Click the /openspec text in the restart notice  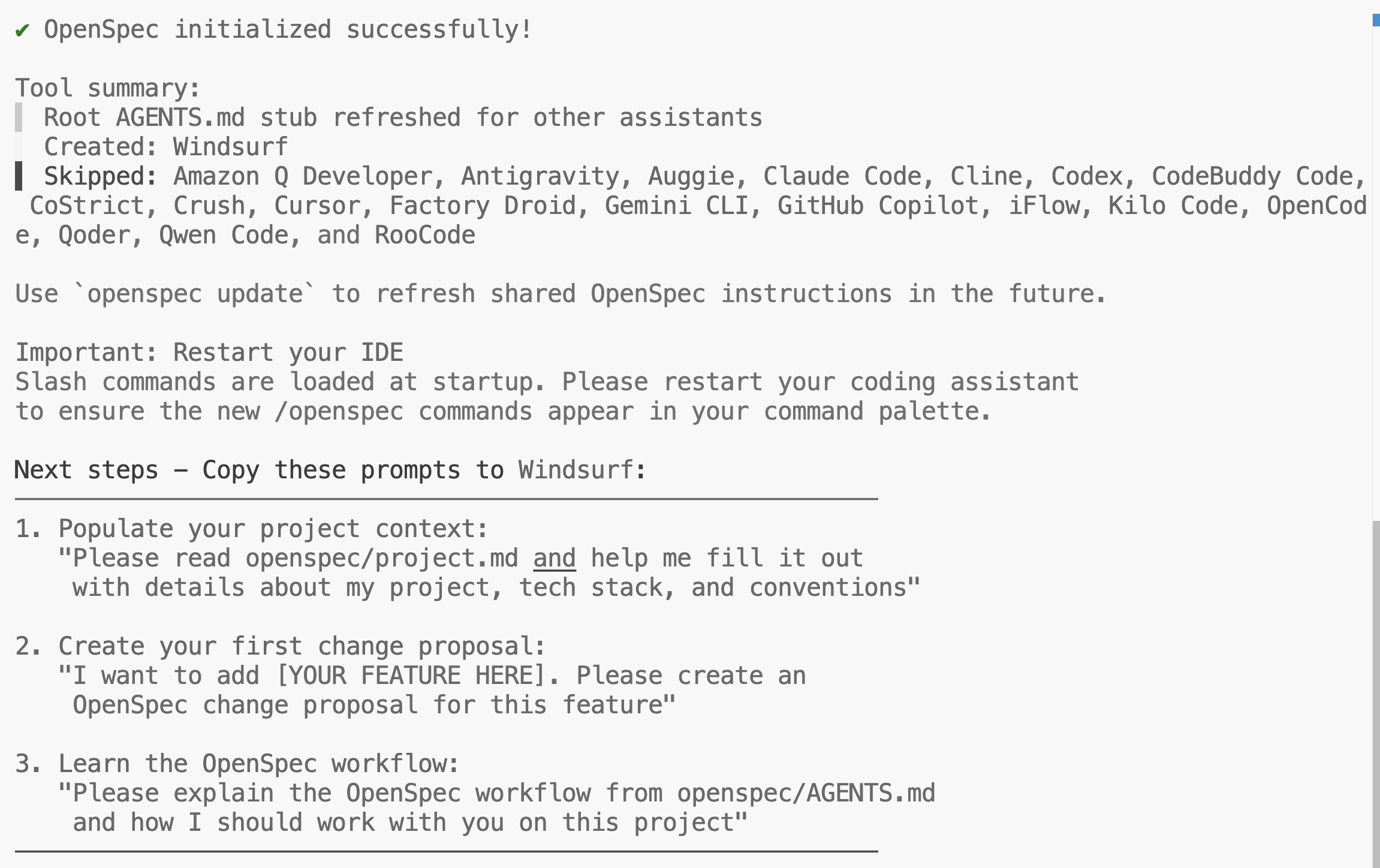coord(339,412)
